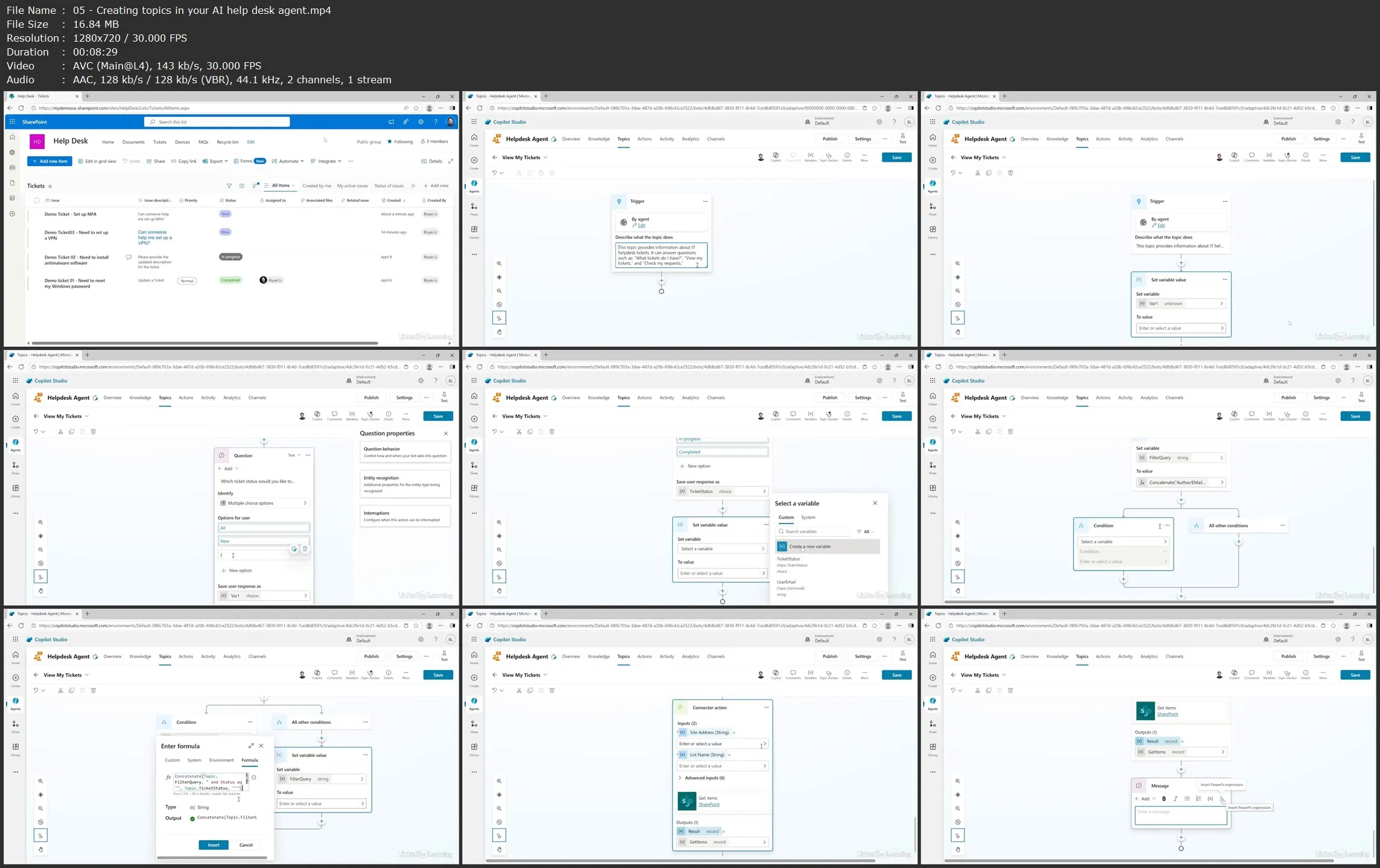Image resolution: width=1380 pixels, height=868 pixels.
Task: Click the settings gear in SharePoint header bar
Action: (x=421, y=122)
